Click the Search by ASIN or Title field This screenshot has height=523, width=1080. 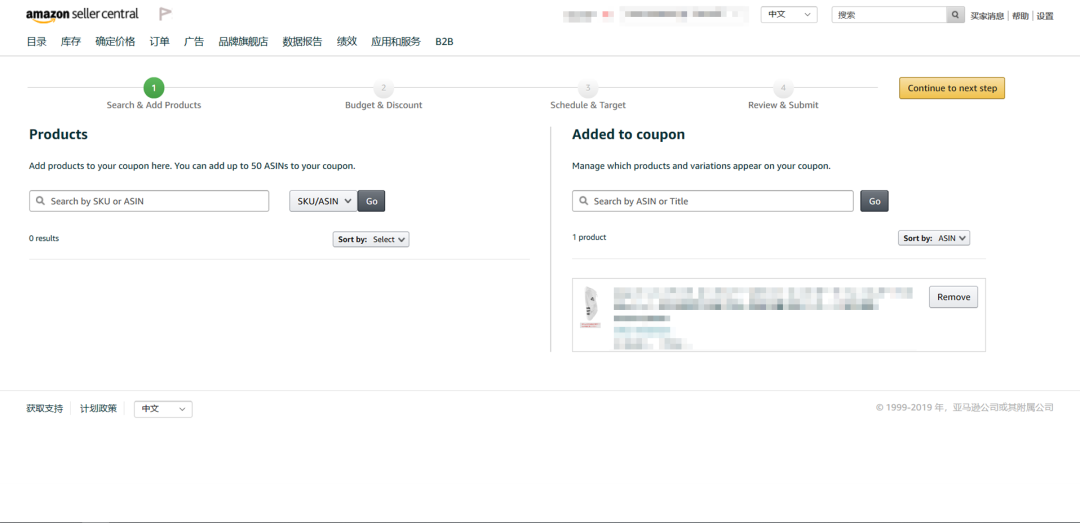point(713,201)
